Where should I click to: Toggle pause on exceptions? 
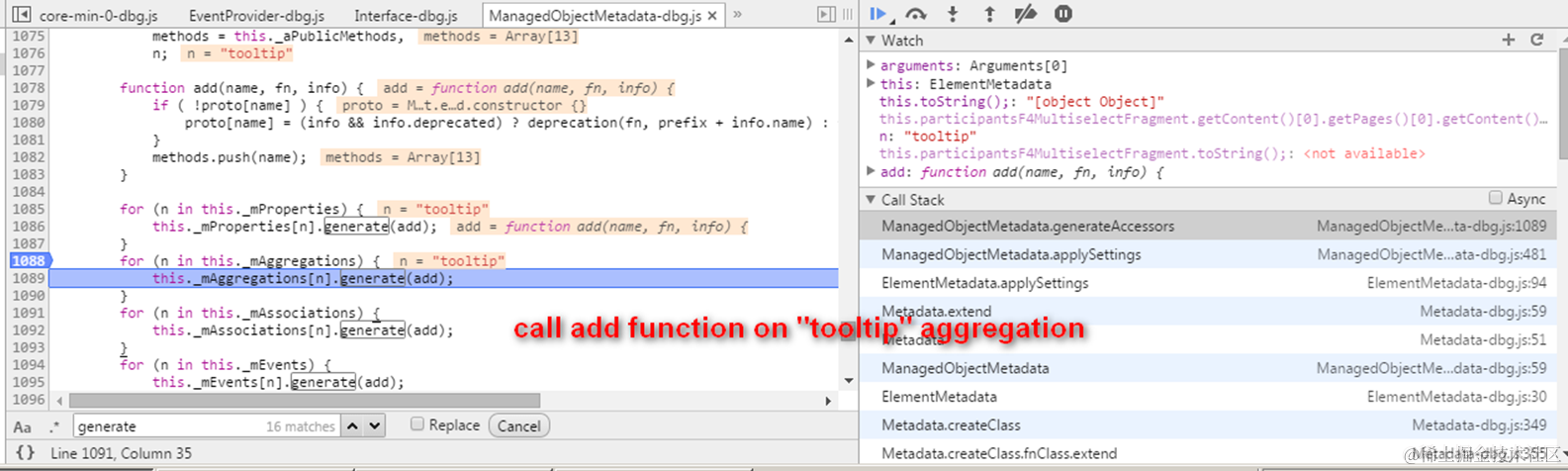click(1063, 14)
